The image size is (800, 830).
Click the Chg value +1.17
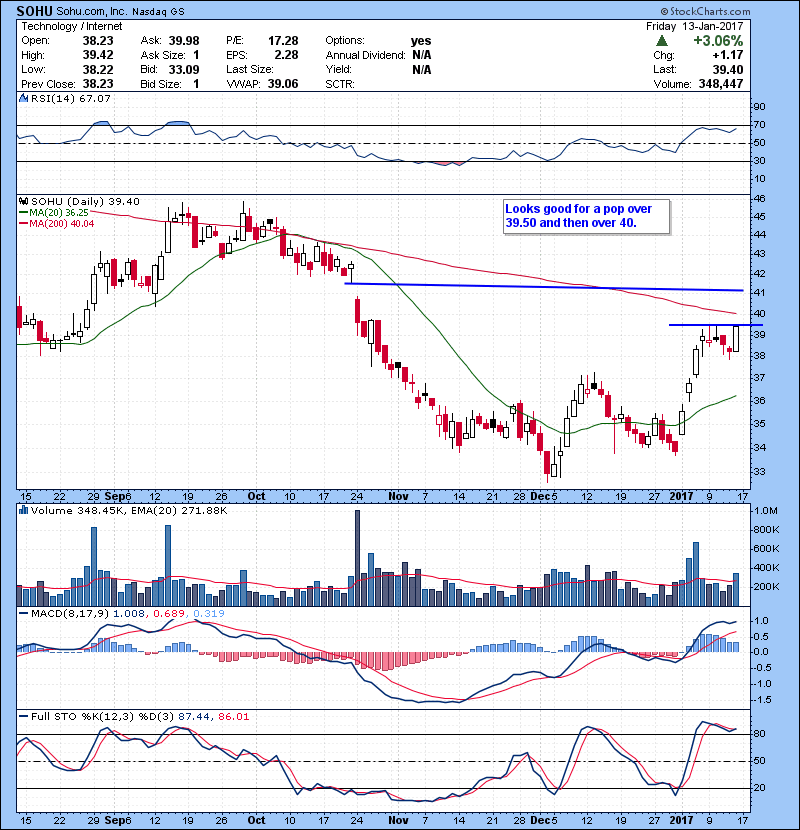[727, 55]
